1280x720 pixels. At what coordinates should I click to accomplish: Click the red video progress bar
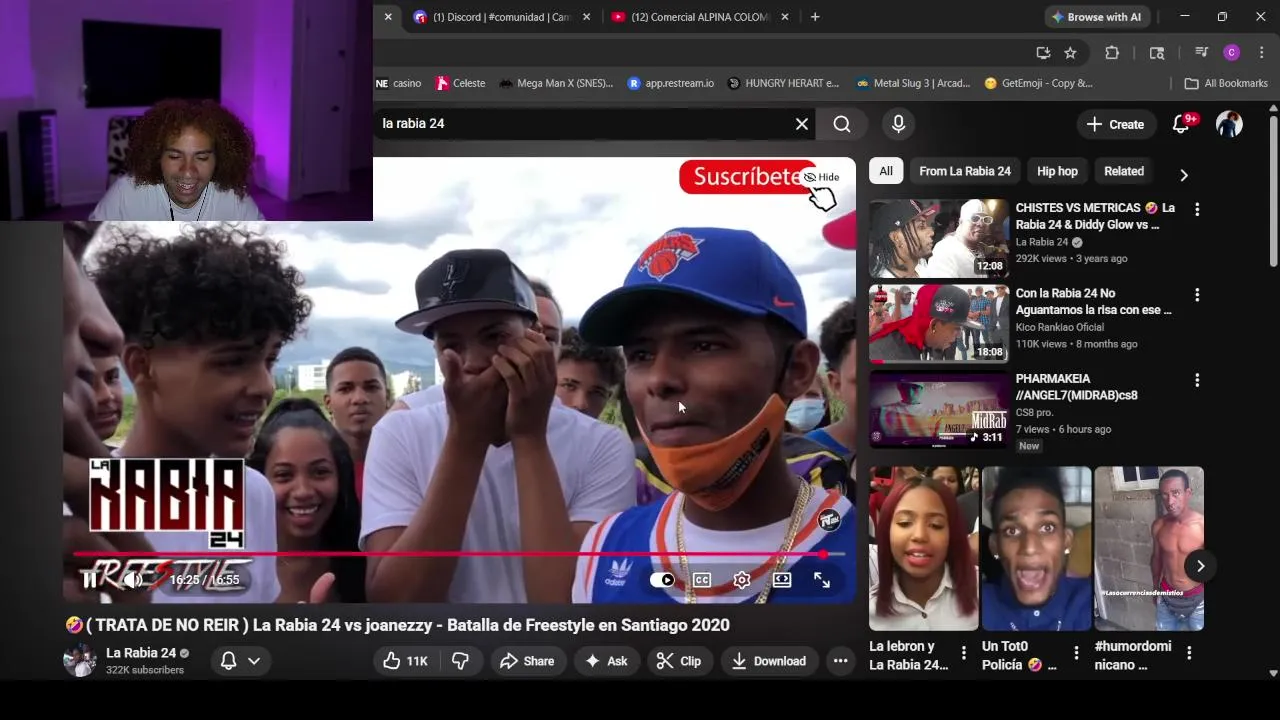point(458,554)
